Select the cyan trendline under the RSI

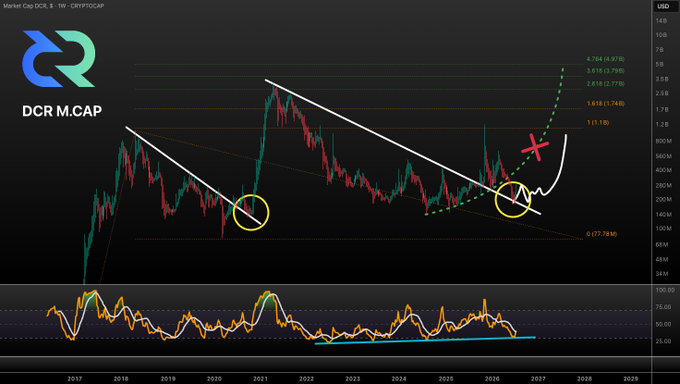point(425,341)
